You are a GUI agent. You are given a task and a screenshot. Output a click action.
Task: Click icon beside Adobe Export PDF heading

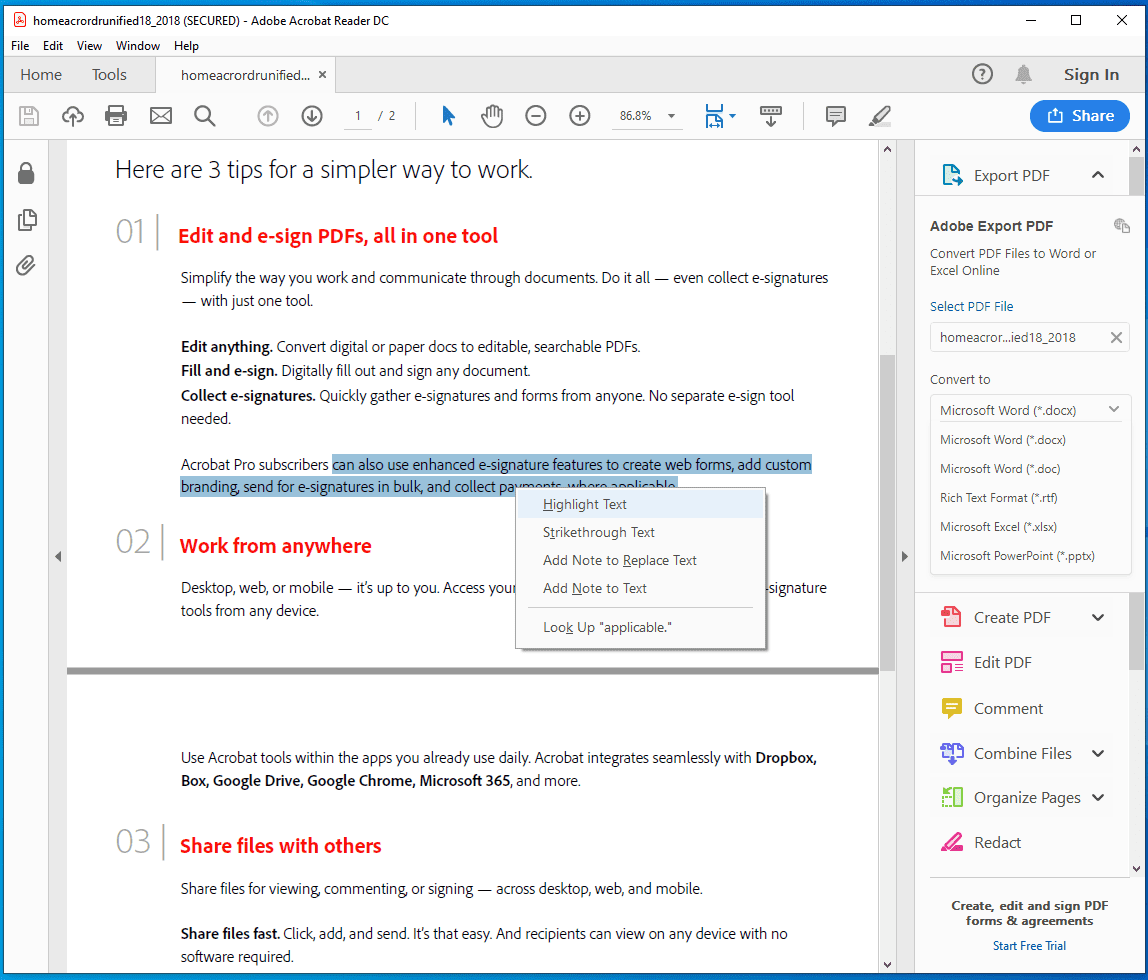click(x=1121, y=225)
